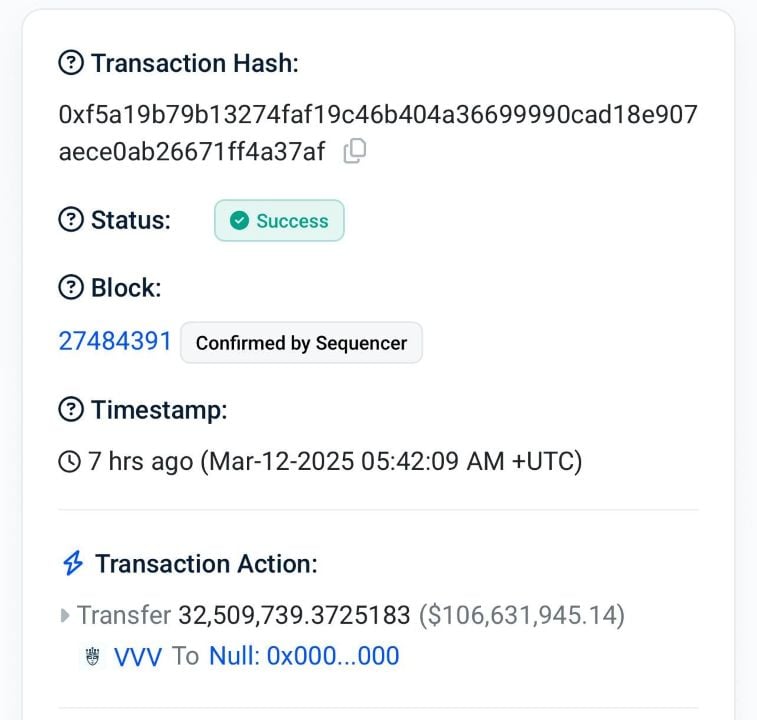The height and width of the screenshot is (720, 757).
Task: Click the Transaction Action heading
Action: pyautogui.click(x=206, y=564)
